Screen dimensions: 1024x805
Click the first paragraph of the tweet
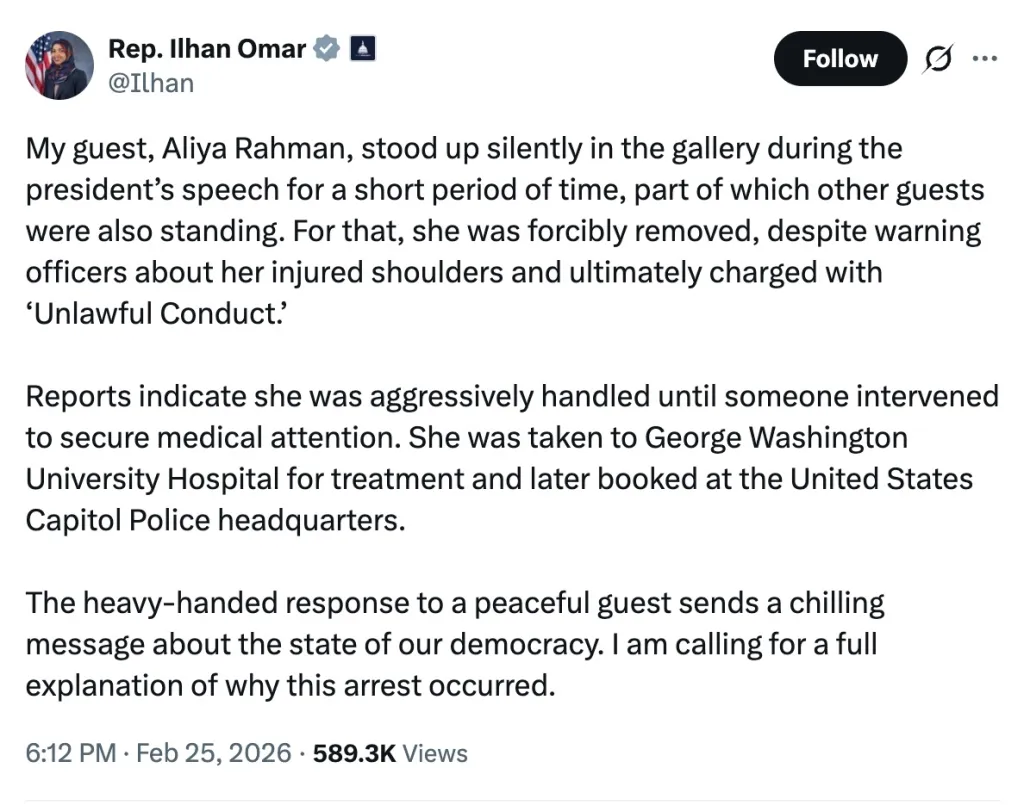click(500, 230)
